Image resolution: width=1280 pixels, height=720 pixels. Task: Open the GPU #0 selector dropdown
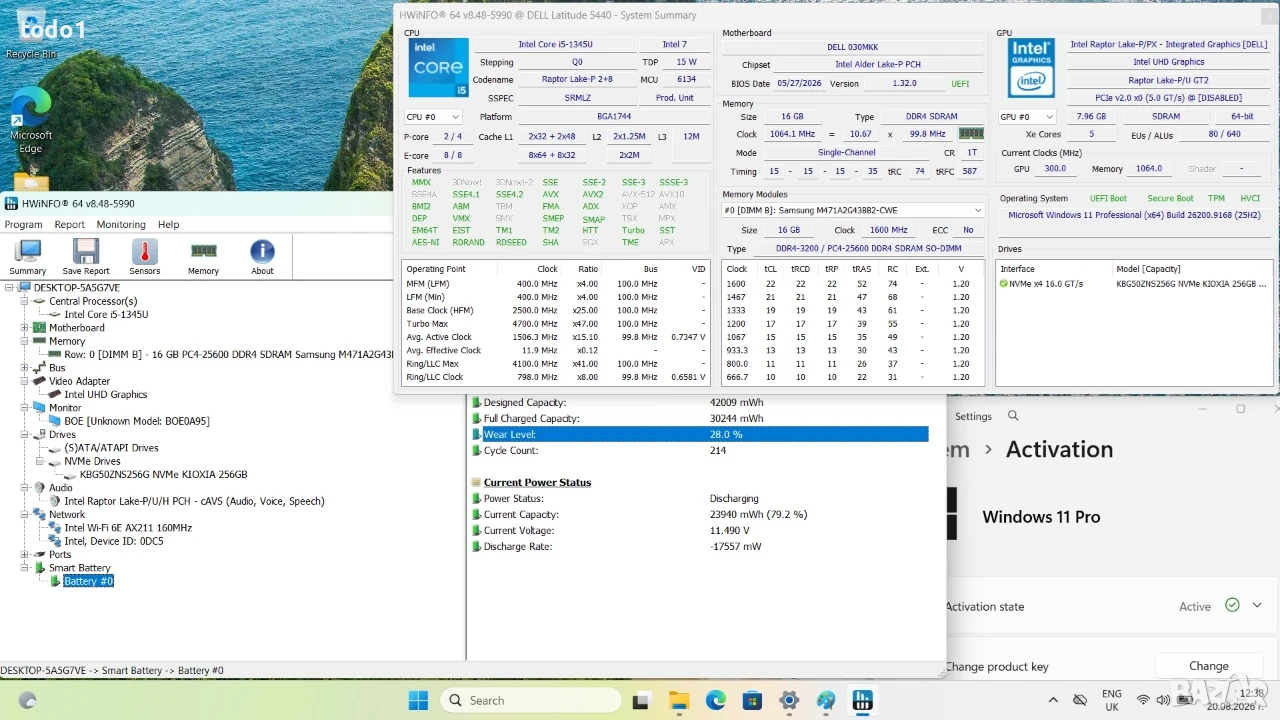1027,117
